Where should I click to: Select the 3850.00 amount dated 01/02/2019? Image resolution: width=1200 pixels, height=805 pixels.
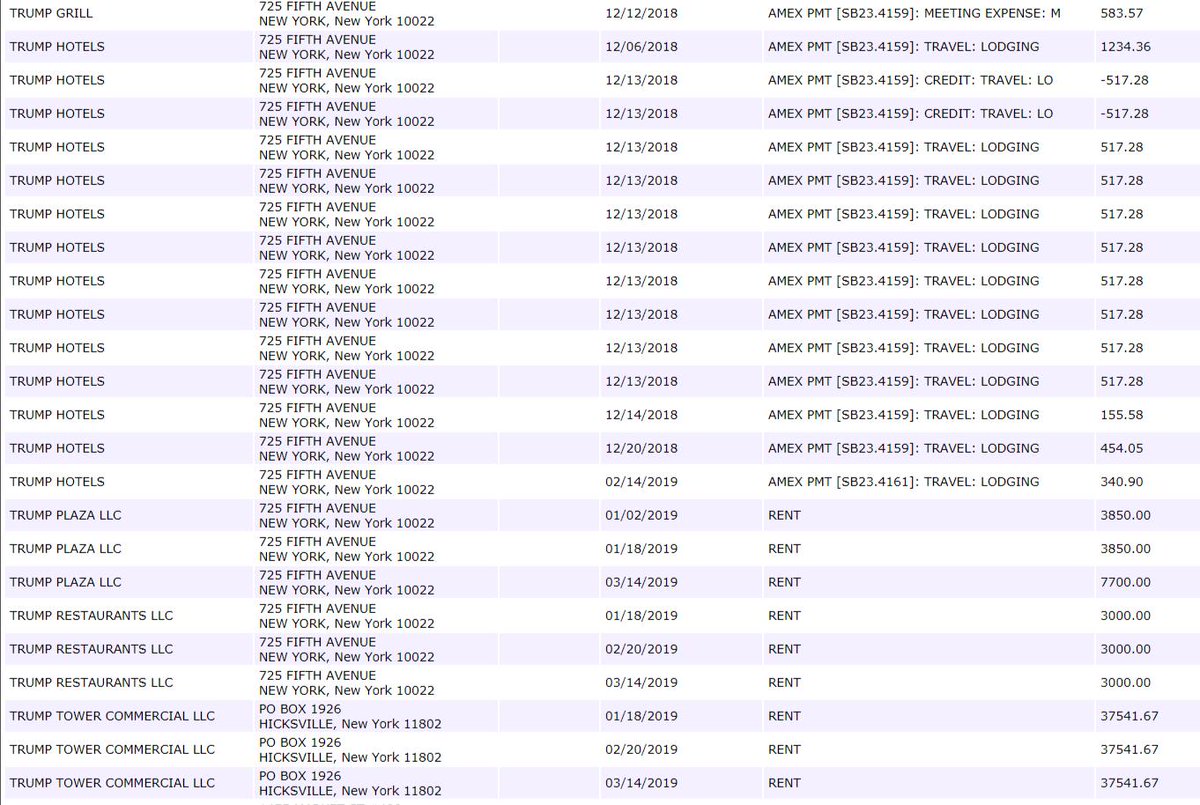[1125, 516]
